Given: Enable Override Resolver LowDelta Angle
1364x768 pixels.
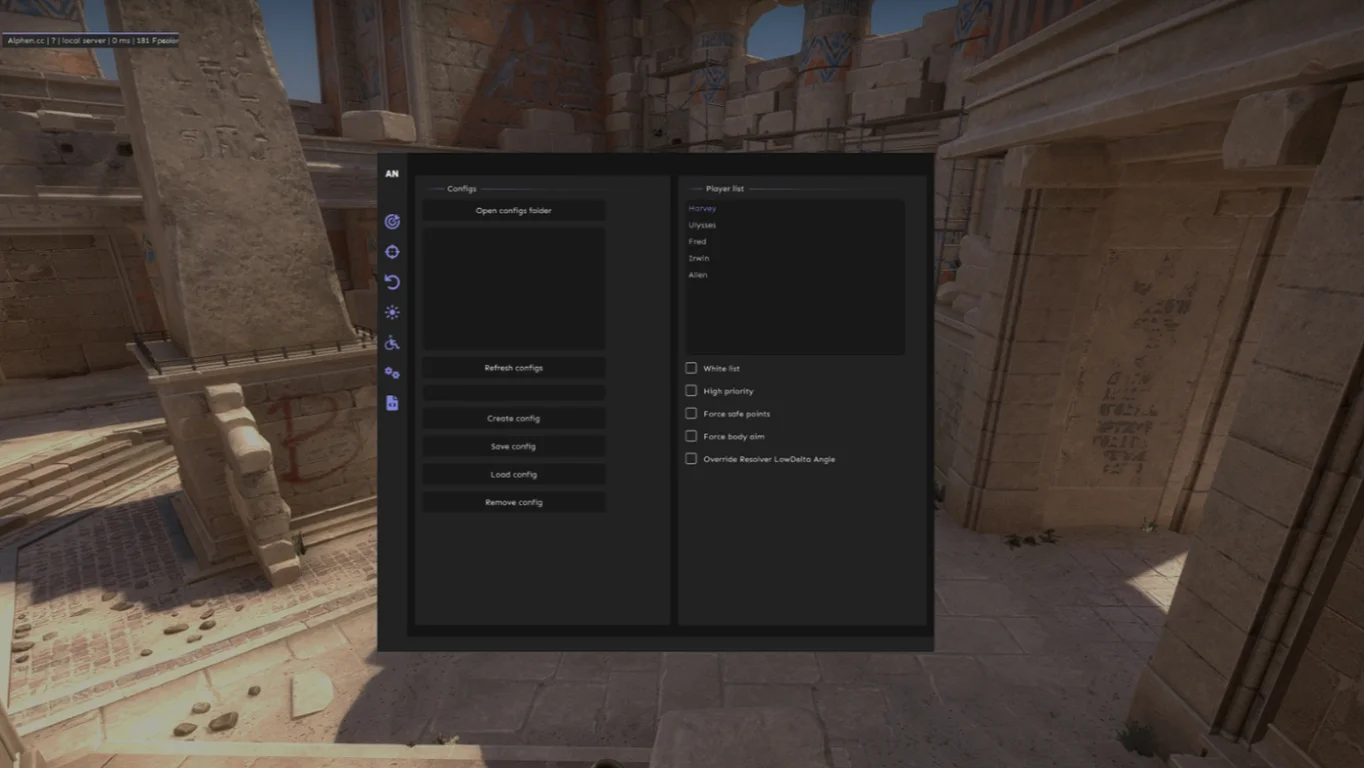Looking at the screenshot, I should tap(690, 458).
